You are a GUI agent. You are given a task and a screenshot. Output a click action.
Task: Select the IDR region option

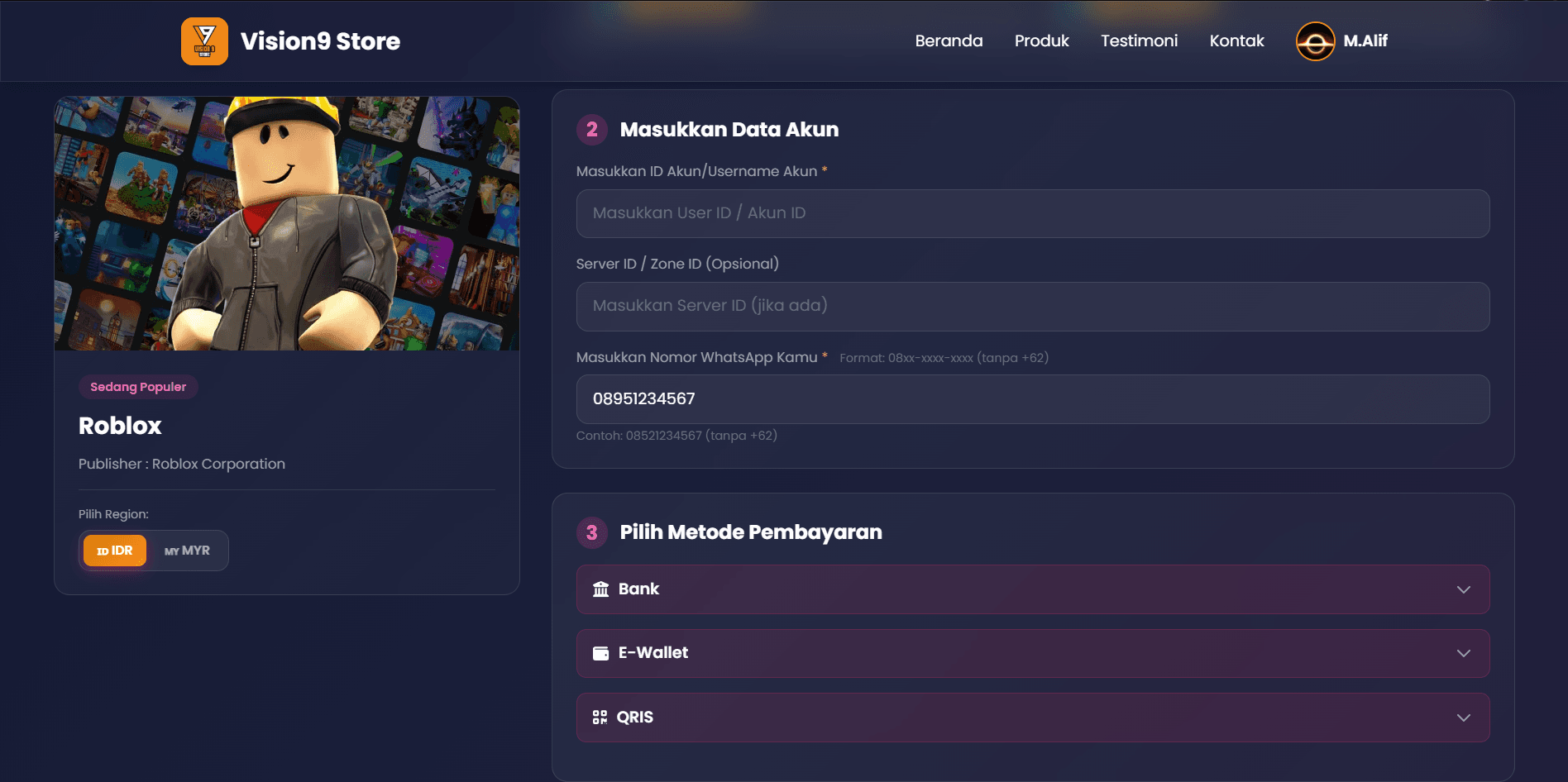115,551
